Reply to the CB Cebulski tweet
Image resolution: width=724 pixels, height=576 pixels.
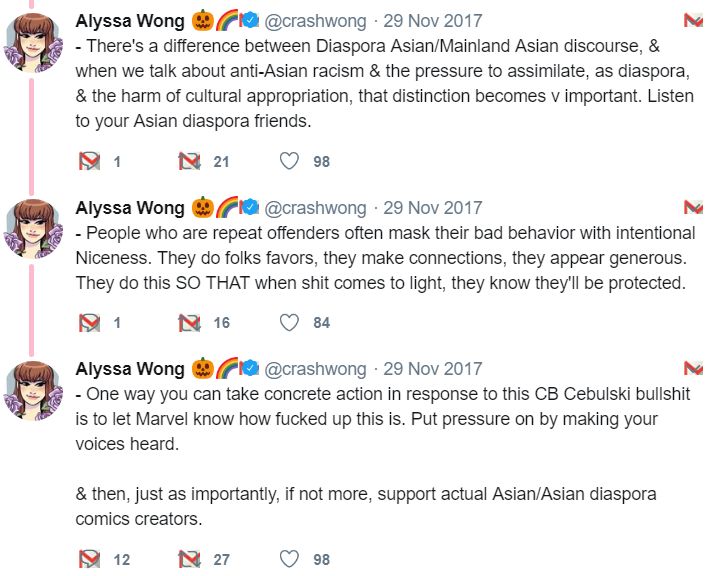point(88,559)
